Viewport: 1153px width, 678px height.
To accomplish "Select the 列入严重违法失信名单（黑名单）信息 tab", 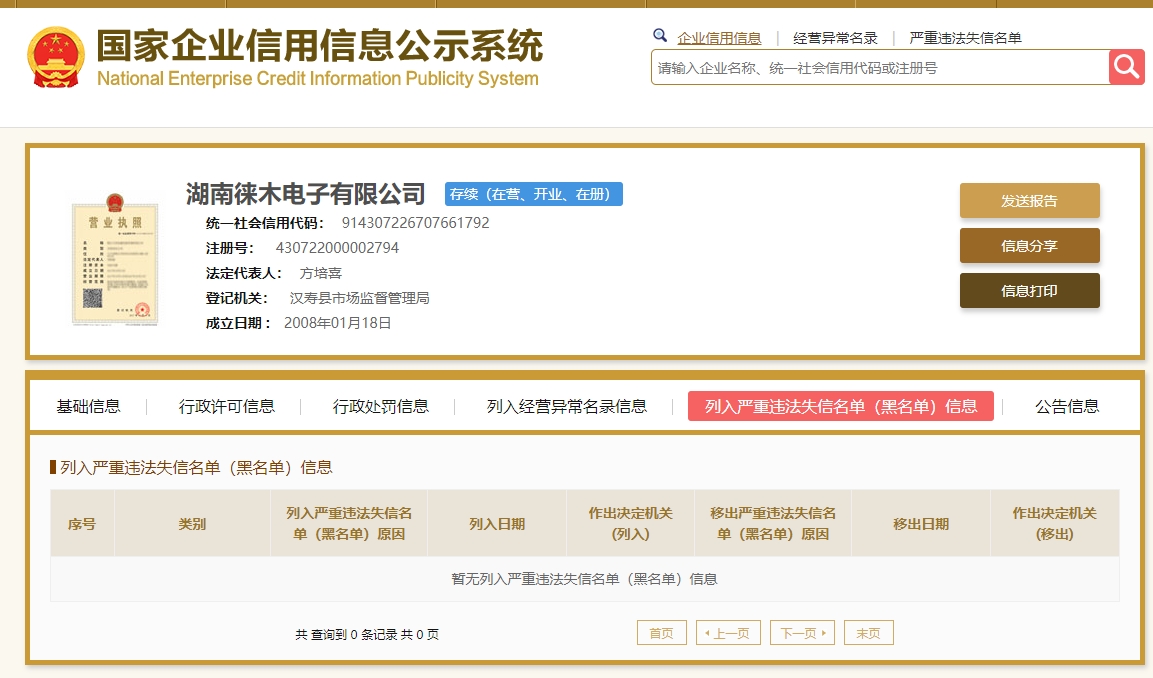I will click(x=840, y=406).
